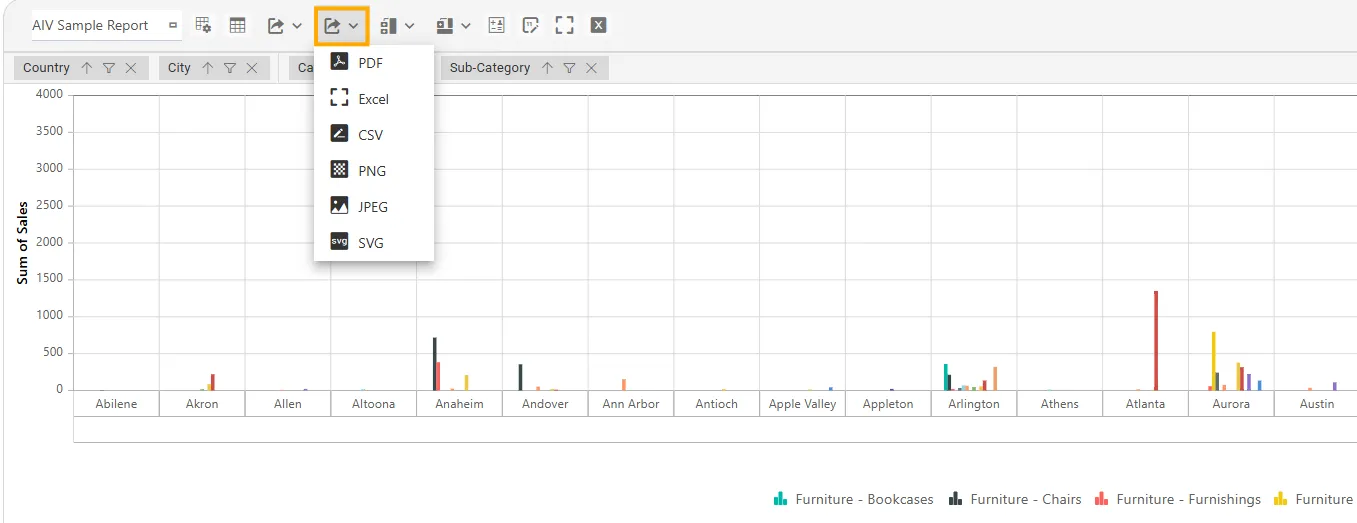Click the Akron axis label
1357x523 pixels.
coord(202,404)
